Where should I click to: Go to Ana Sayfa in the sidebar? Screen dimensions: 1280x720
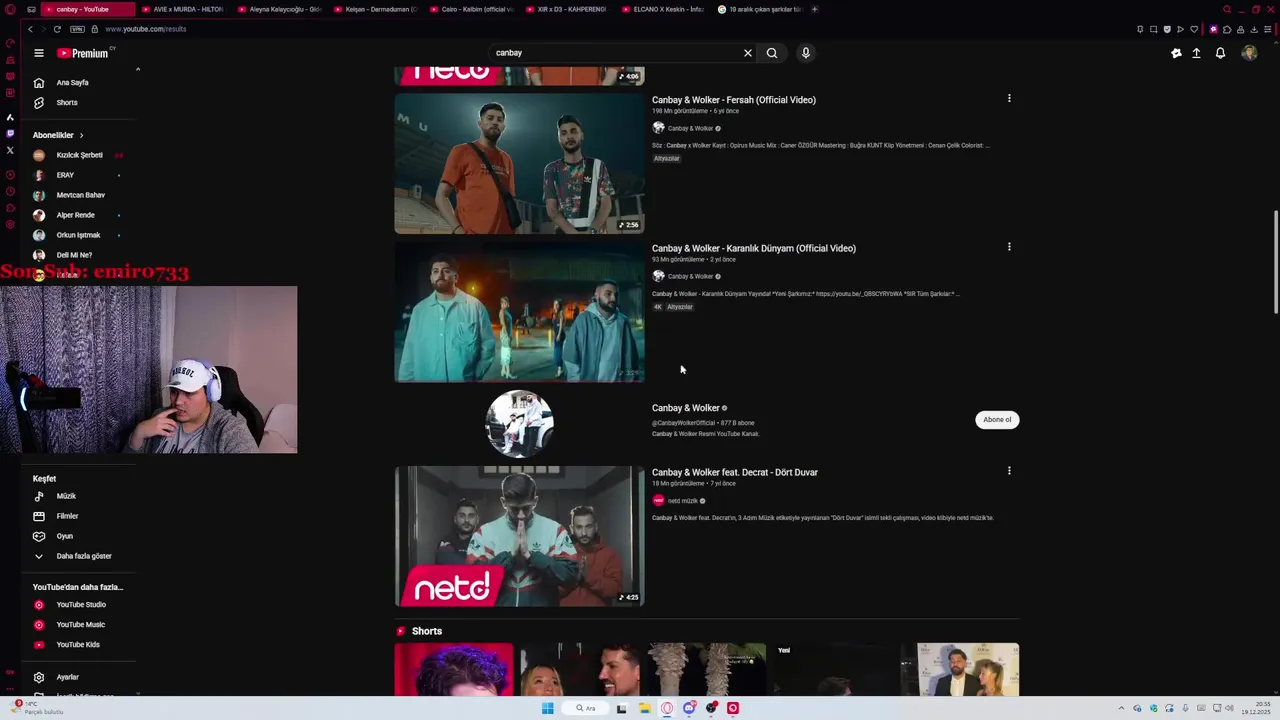pyautogui.click(x=72, y=83)
